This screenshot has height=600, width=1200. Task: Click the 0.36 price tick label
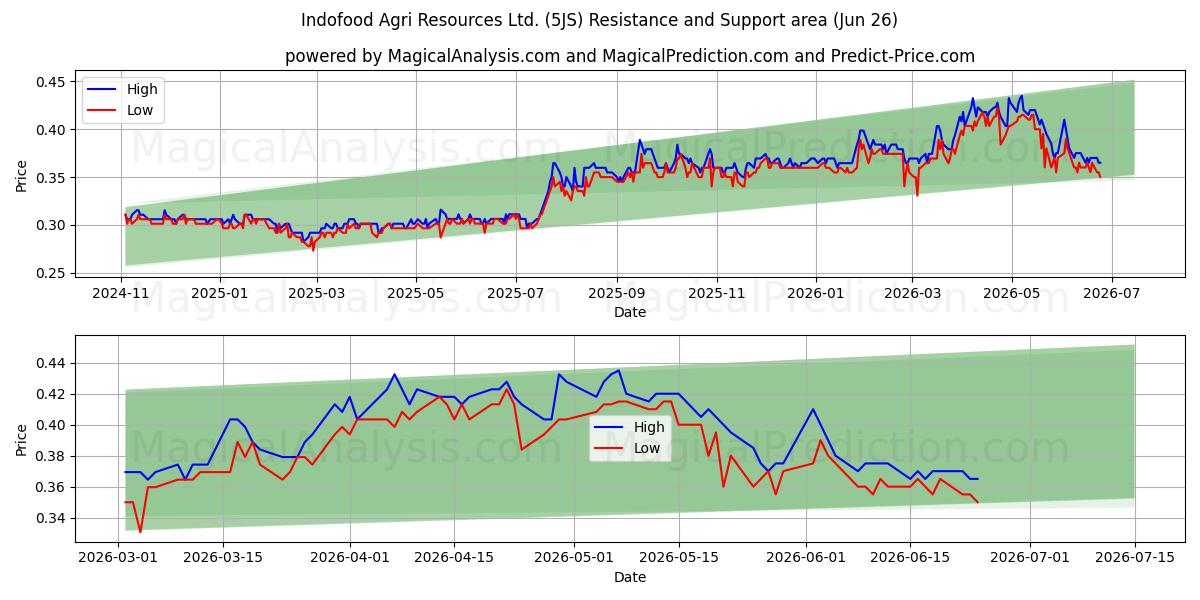pyautogui.click(x=50, y=488)
